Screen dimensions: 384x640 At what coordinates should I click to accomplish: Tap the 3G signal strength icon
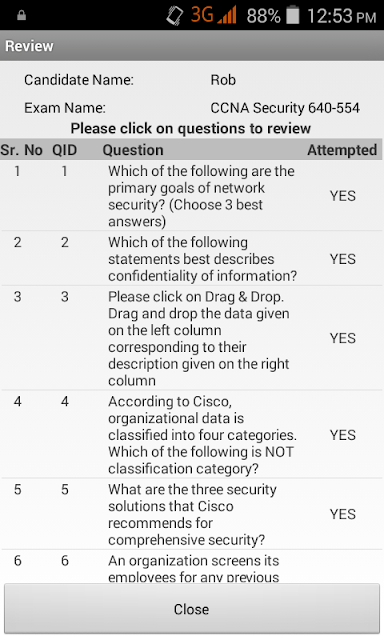[213, 15]
